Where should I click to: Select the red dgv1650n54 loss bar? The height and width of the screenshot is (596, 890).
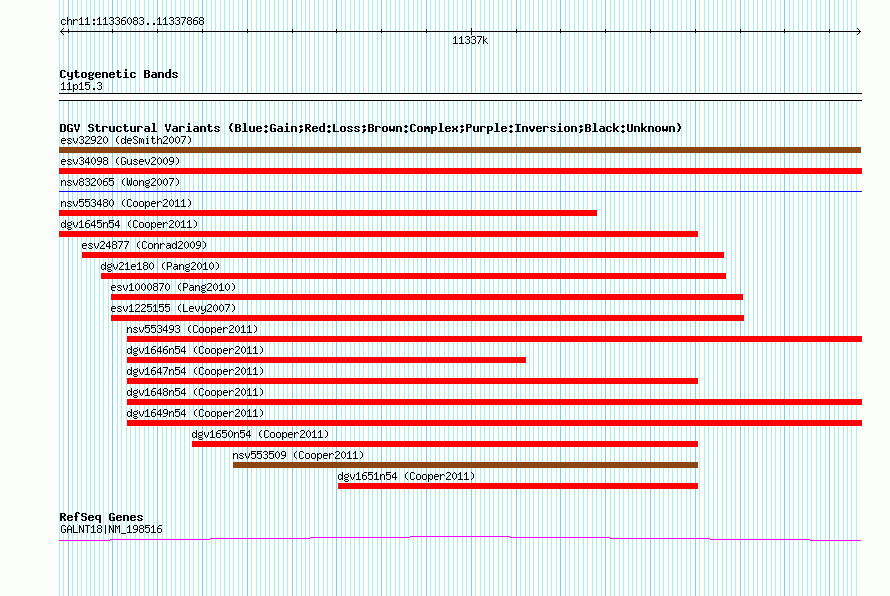pos(445,444)
